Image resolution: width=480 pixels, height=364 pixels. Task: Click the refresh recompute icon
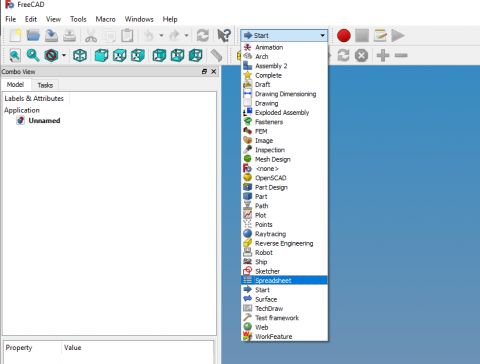point(203,35)
